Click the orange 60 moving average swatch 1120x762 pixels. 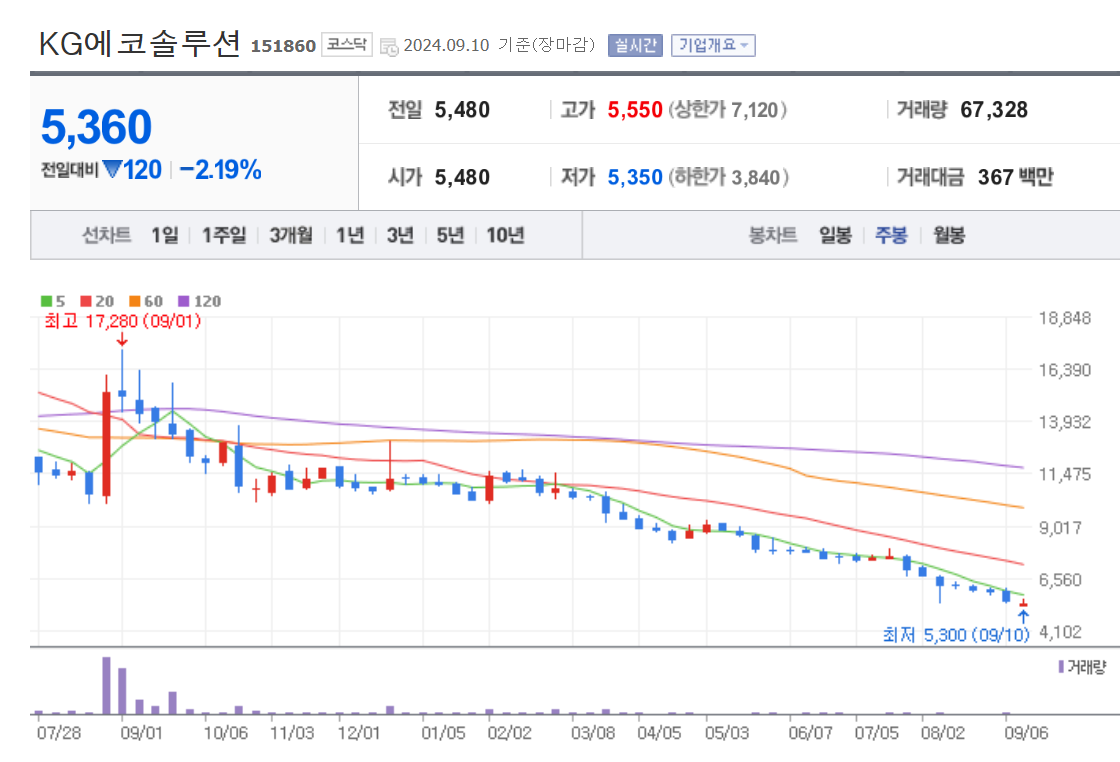(135, 301)
